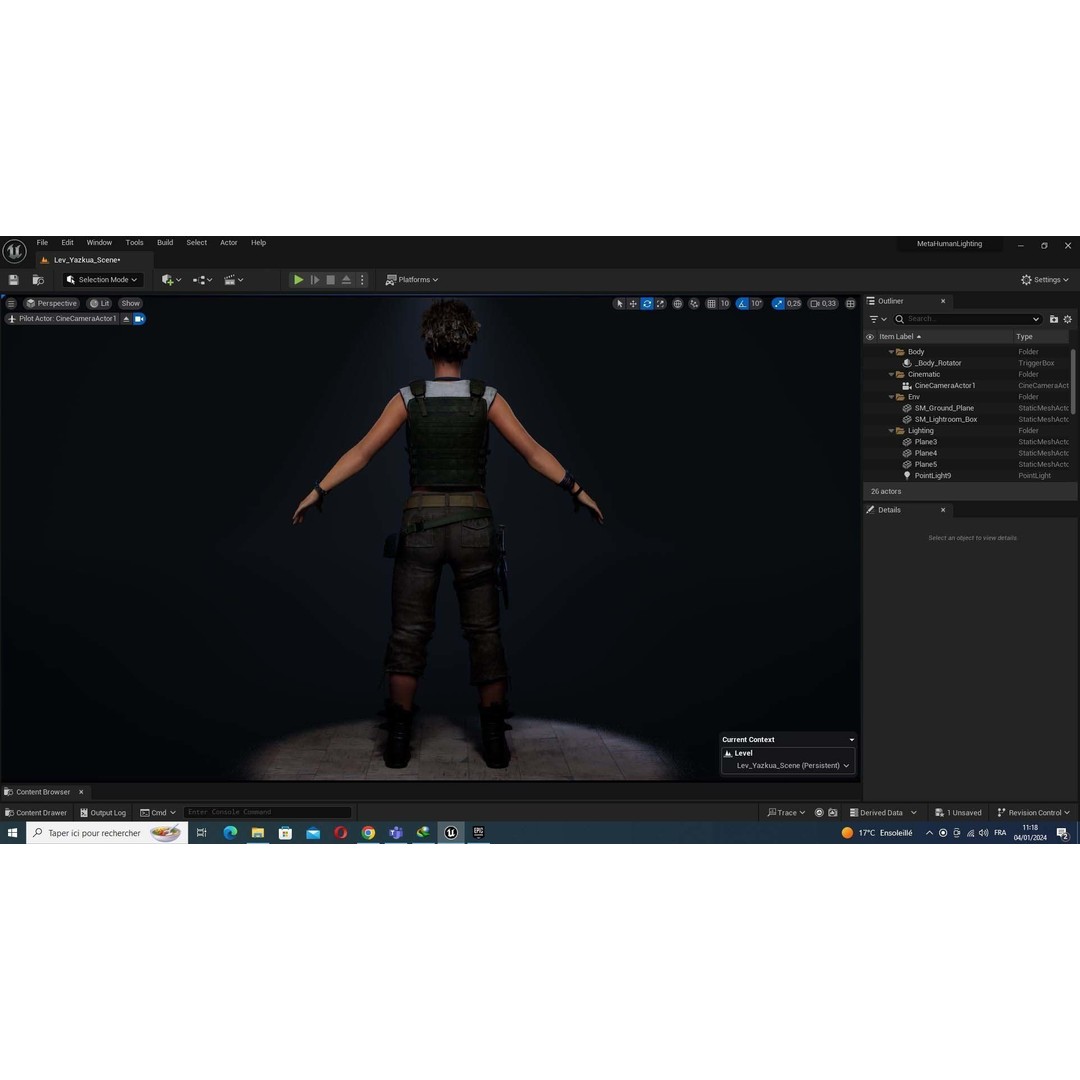Image resolution: width=1080 pixels, height=1080 pixels.
Task: Collapse the Lighting folder in Outliner
Action: [891, 431]
